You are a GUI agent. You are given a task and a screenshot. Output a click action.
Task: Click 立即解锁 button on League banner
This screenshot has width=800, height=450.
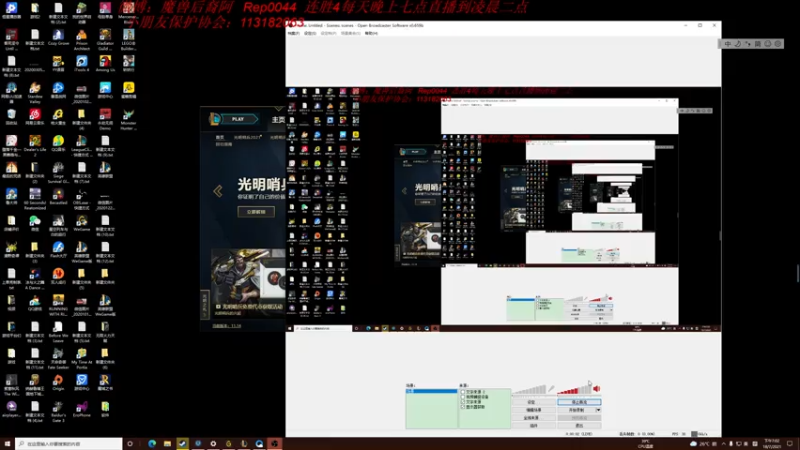coord(256,212)
